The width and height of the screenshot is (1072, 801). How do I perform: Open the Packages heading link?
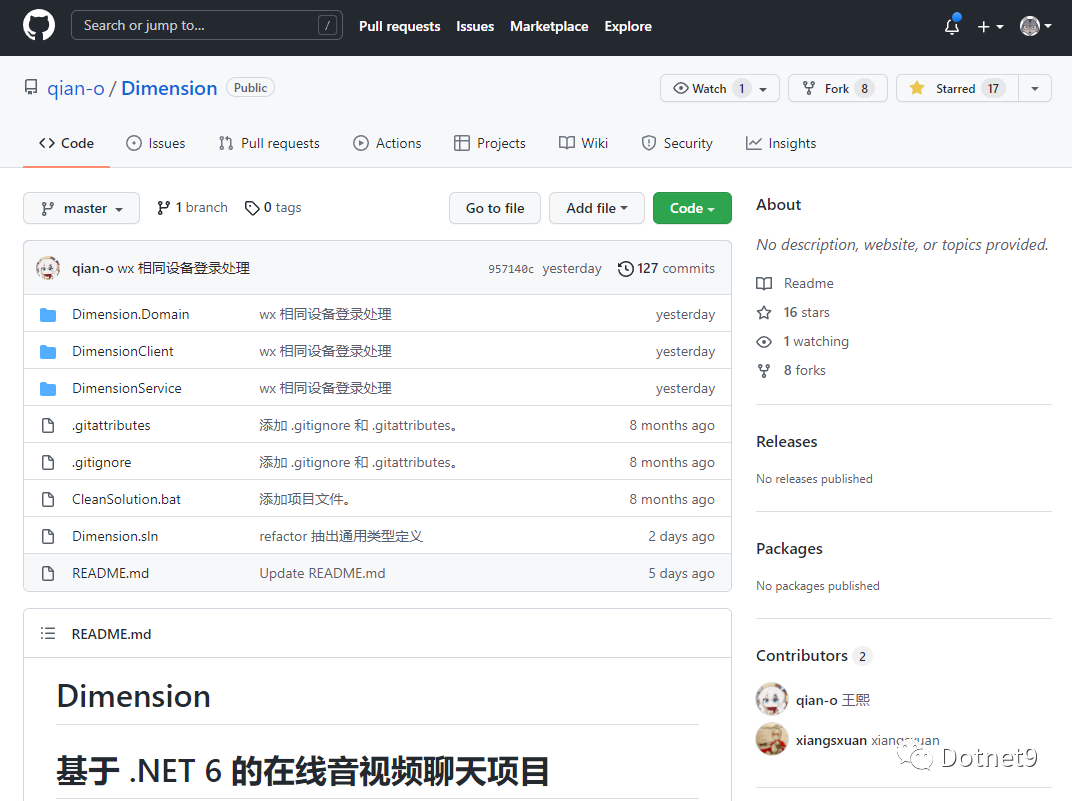click(789, 549)
